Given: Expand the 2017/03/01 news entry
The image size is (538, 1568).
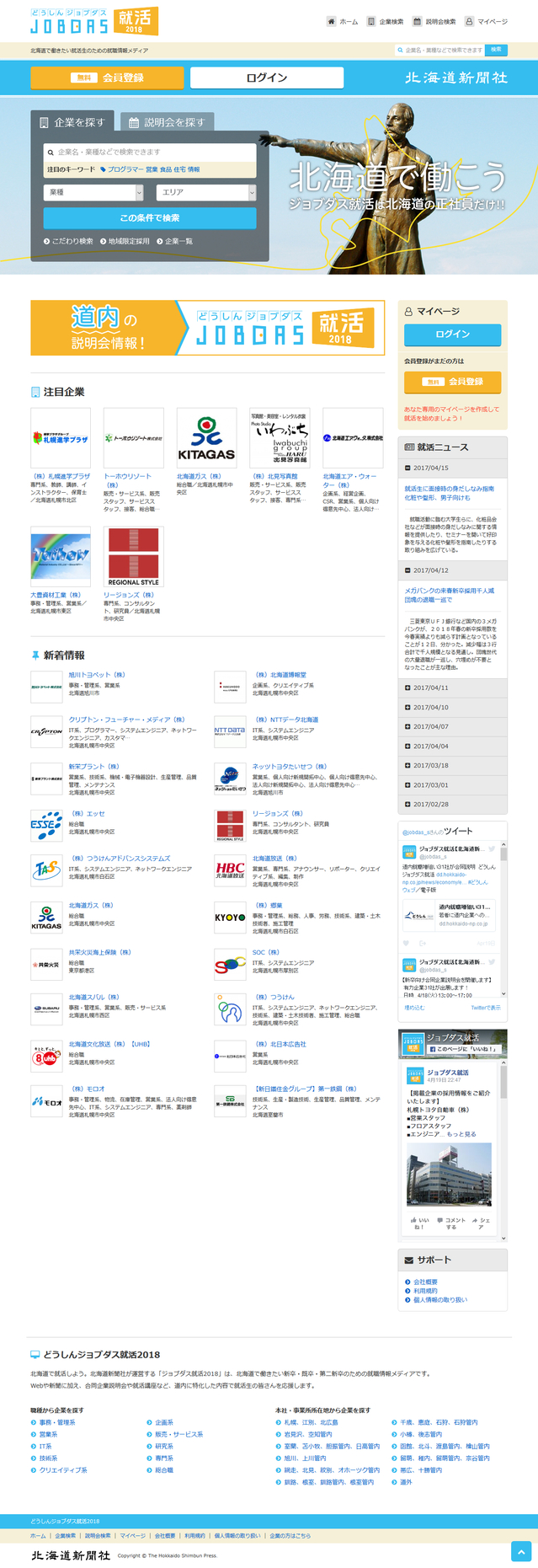Looking at the screenshot, I should (x=453, y=784).
